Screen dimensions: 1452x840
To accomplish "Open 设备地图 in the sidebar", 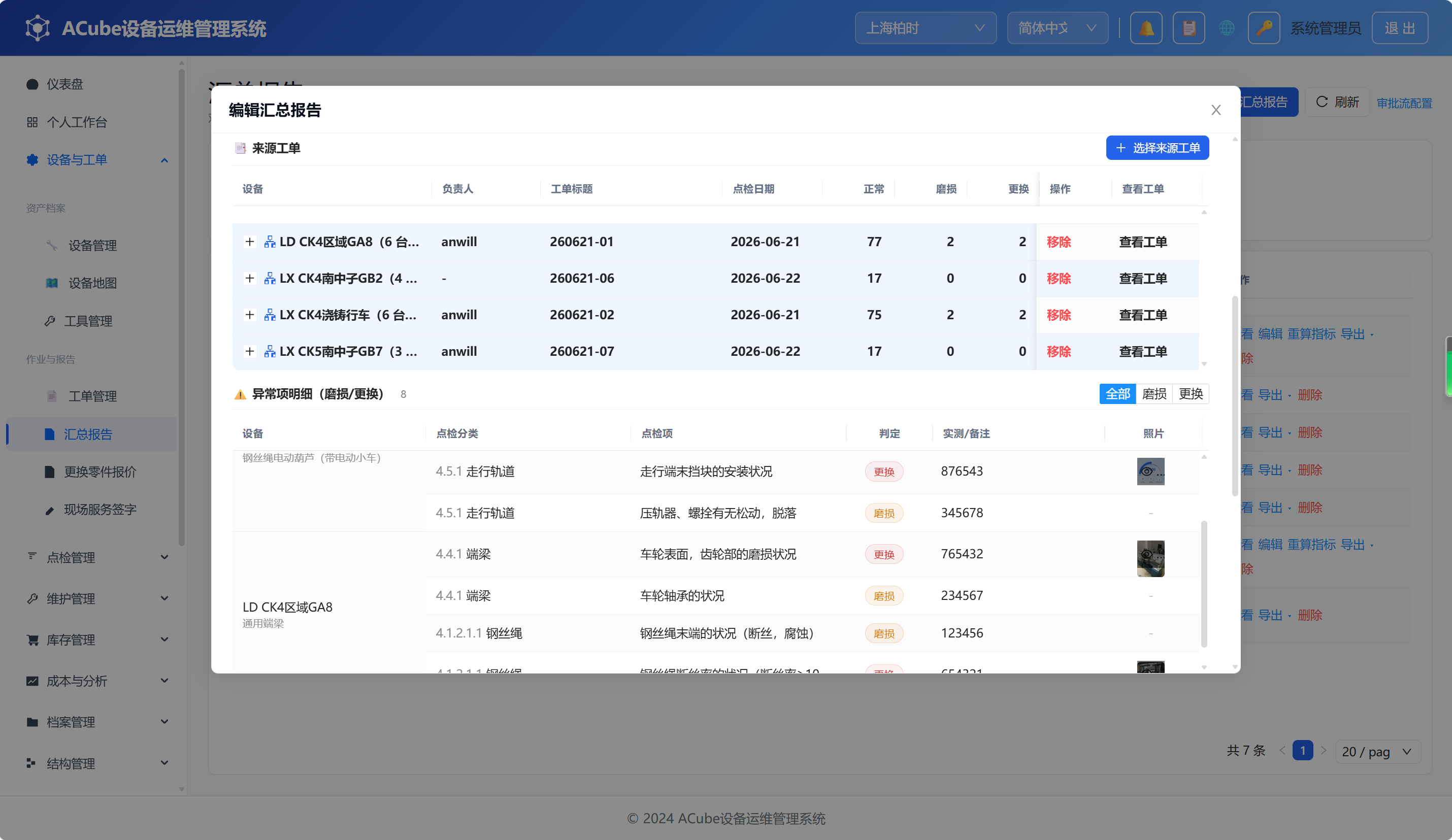I will click(92, 283).
